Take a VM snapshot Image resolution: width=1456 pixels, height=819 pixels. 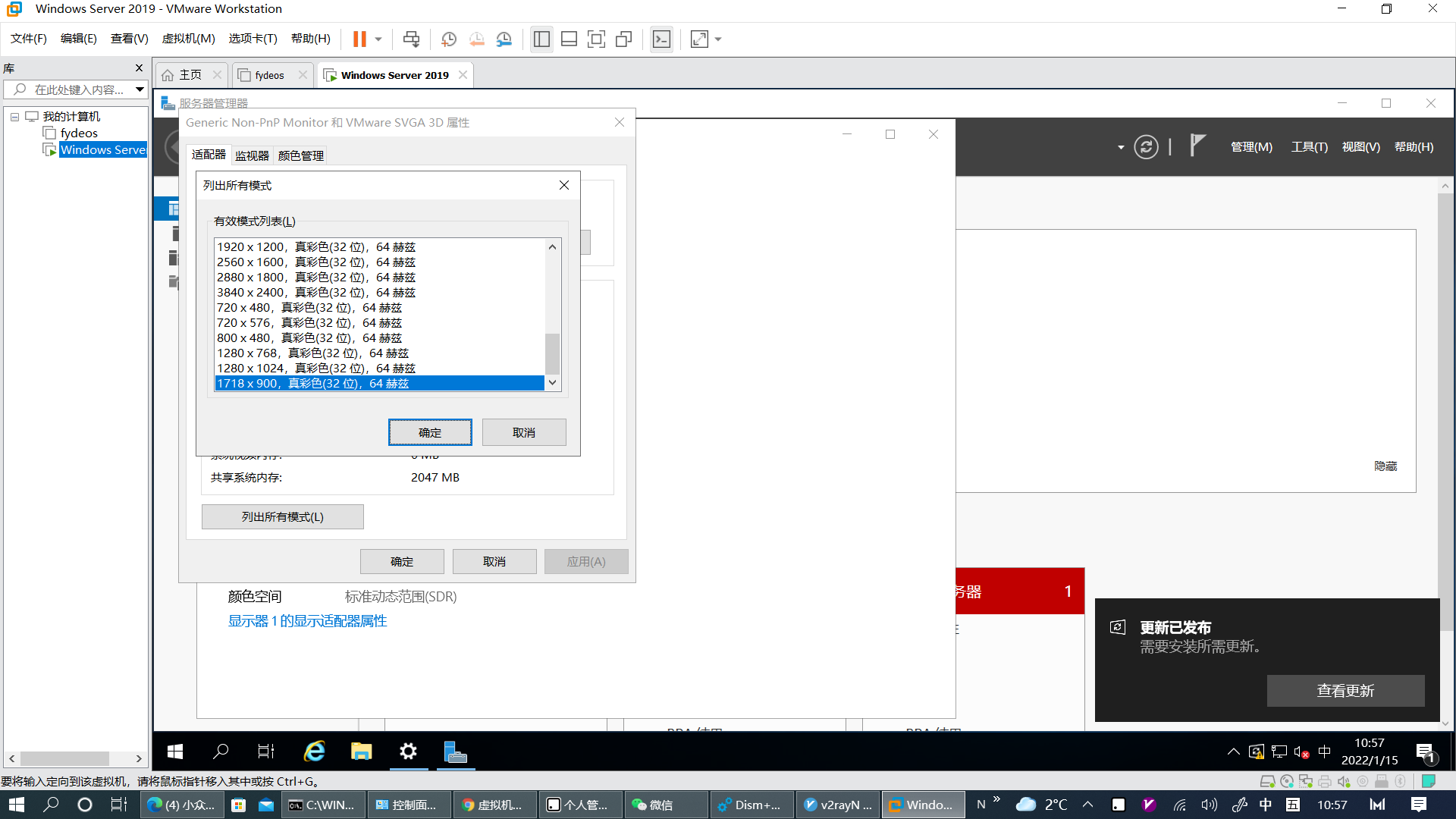tap(448, 39)
